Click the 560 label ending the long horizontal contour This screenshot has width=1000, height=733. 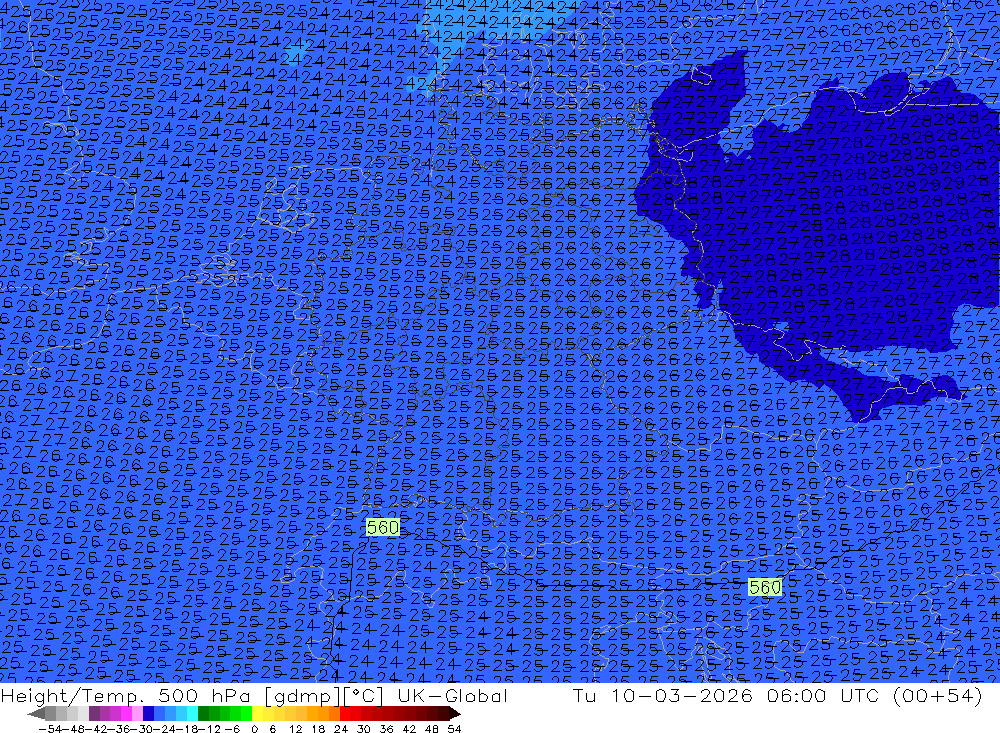[765, 587]
